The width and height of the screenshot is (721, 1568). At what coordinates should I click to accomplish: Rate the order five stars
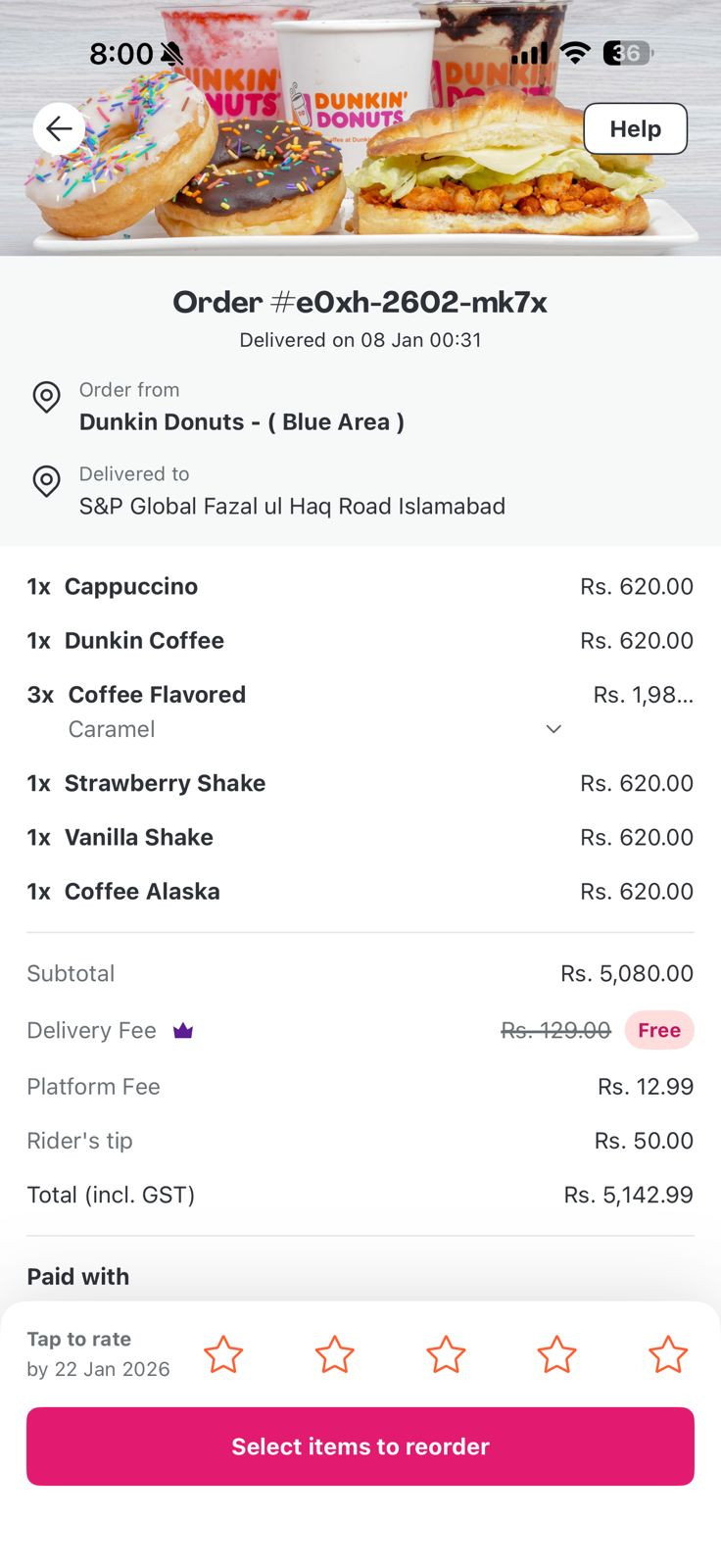(x=668, y=1354)
